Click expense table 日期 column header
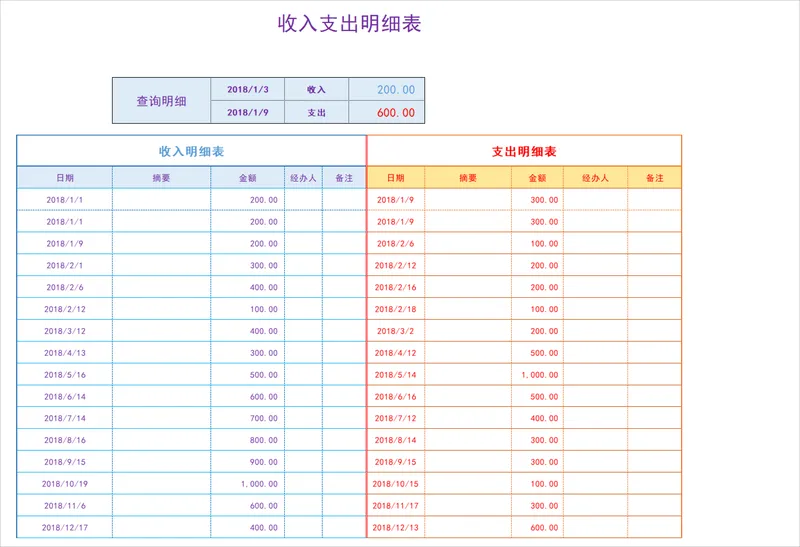This screenshot has height=547, width=800. [395, 178]
